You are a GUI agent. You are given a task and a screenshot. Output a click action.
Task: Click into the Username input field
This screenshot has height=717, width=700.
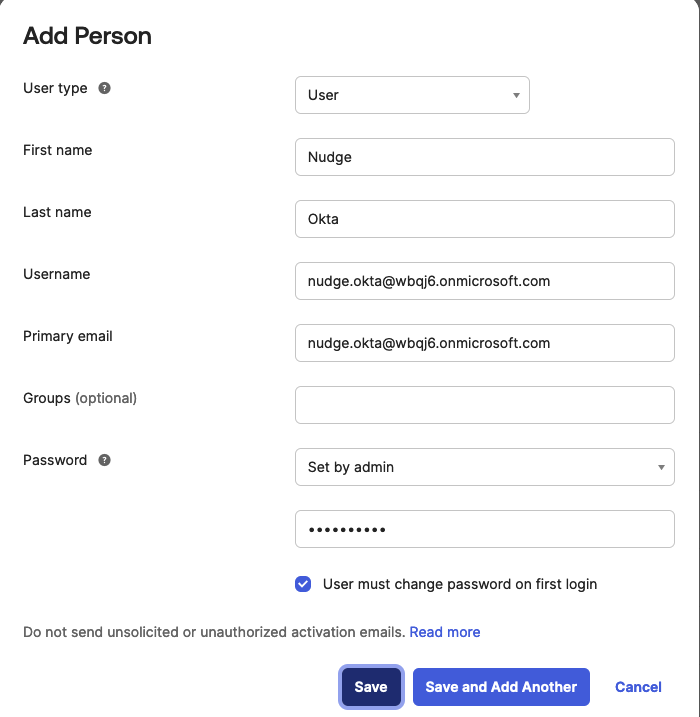(x=484, y=281)
